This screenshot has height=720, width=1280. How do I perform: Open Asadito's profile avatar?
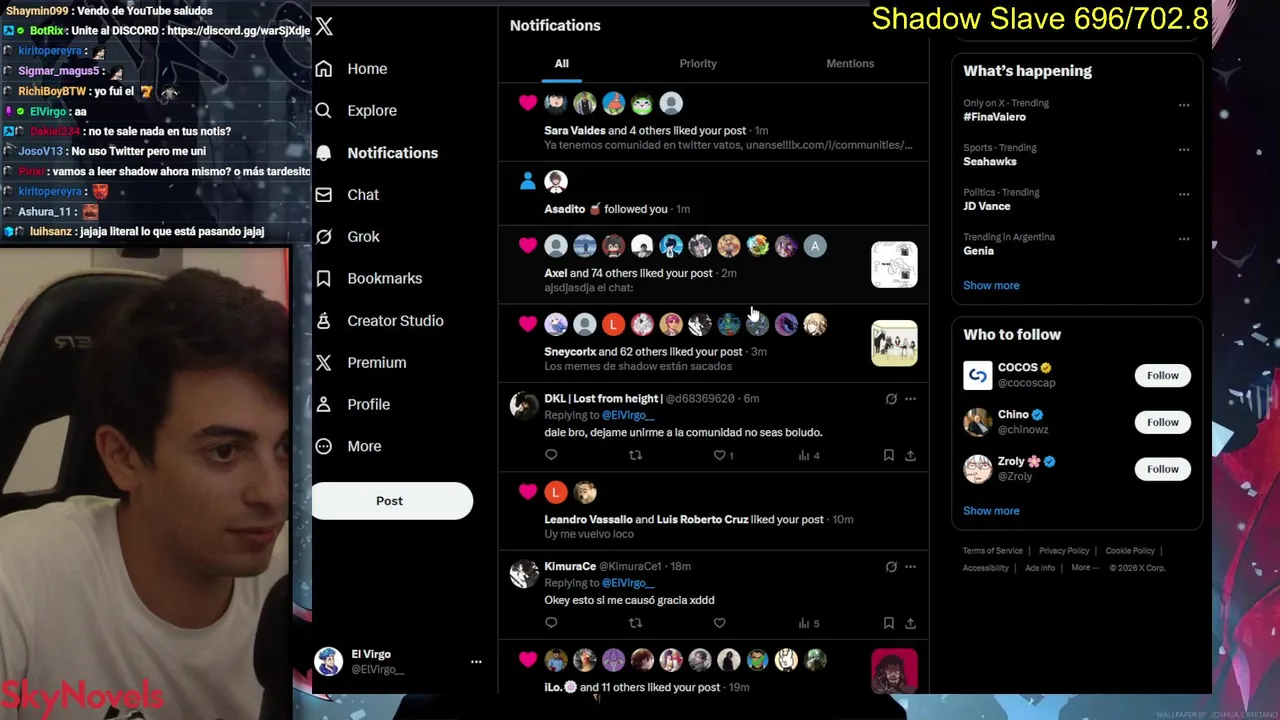(556, 181)
